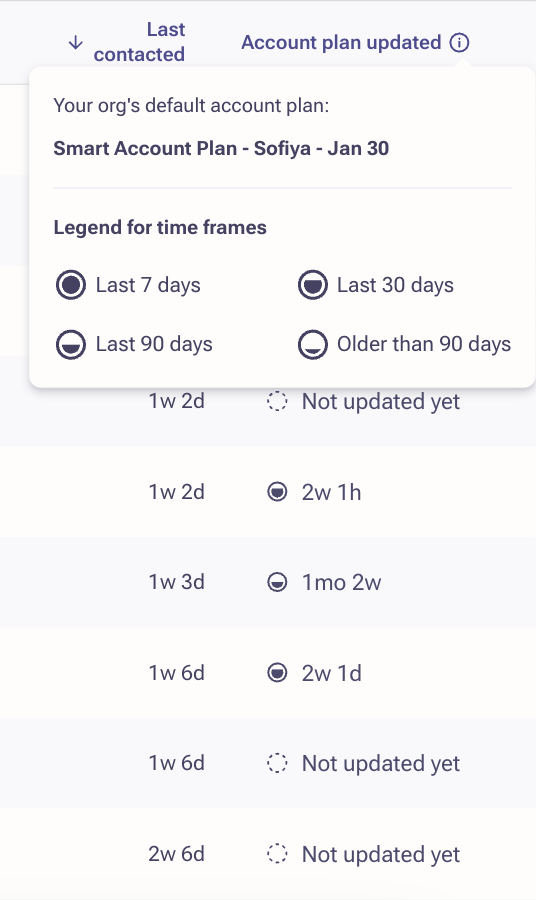
Task: Click the 2w 6d last contacted value
Action: click(x=177, y=854)
